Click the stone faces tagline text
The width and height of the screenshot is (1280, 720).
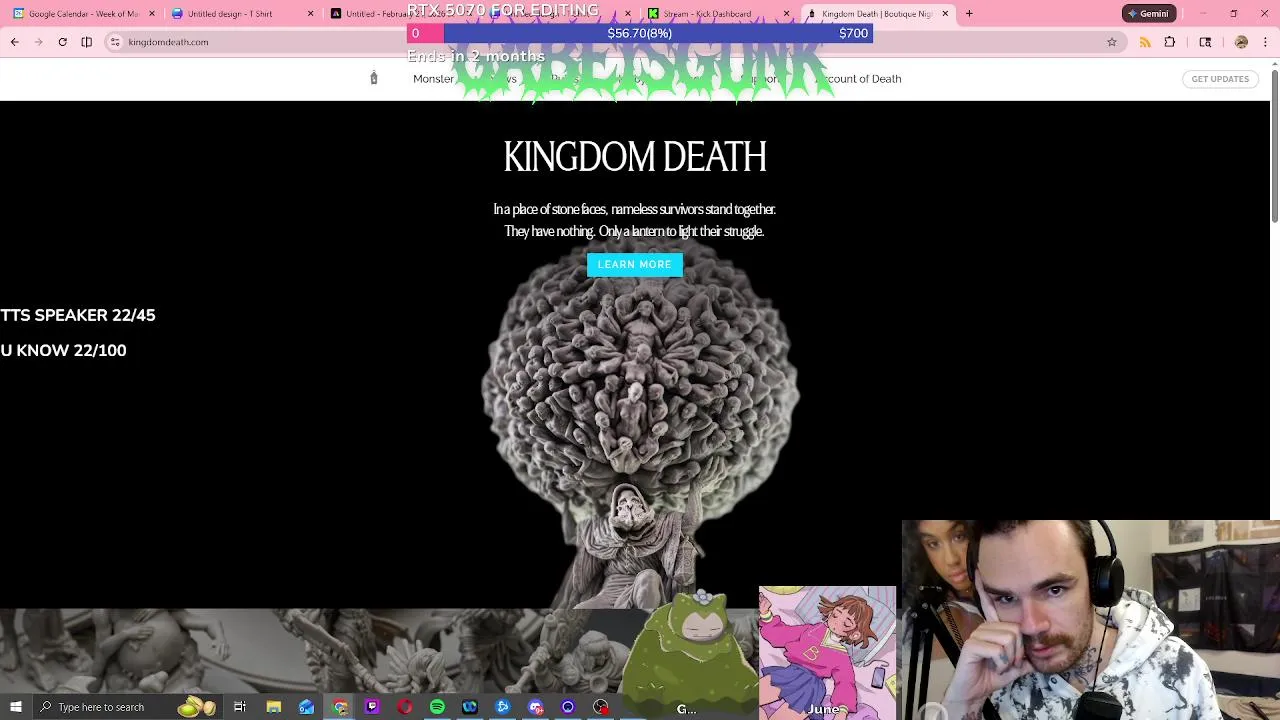tap(634, 220)
